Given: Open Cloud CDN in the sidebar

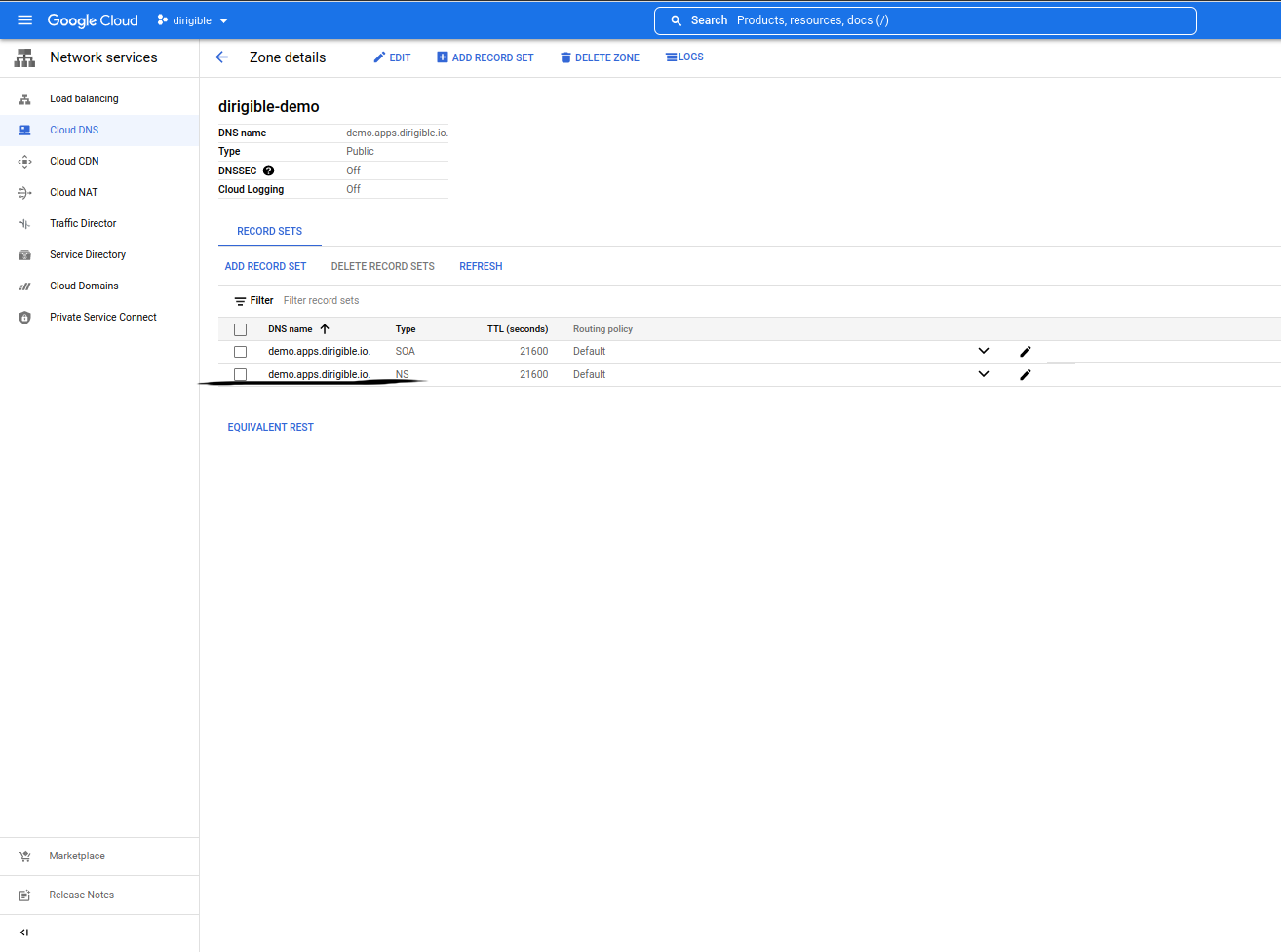Looking at the screenshot, I should 74,162.
